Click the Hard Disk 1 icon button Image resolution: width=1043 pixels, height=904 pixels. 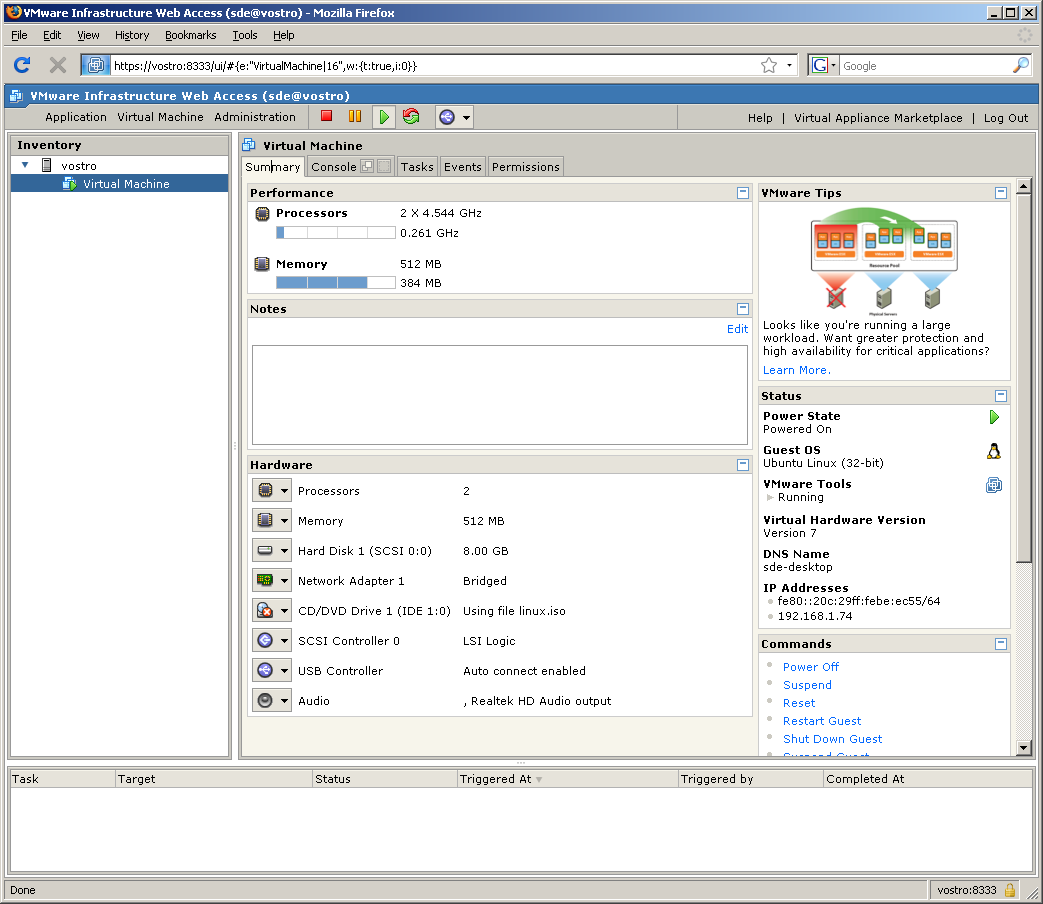pos(265,550)
